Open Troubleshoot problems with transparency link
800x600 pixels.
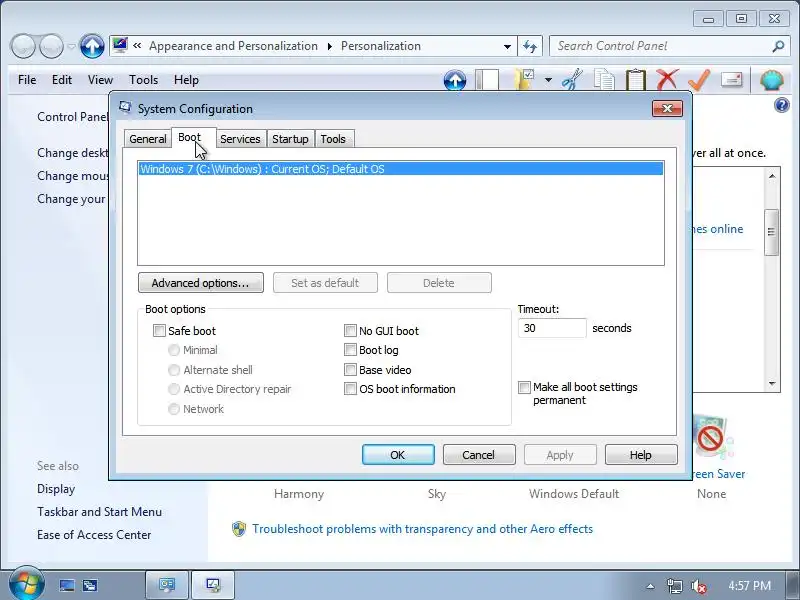(x=422, y=529)
